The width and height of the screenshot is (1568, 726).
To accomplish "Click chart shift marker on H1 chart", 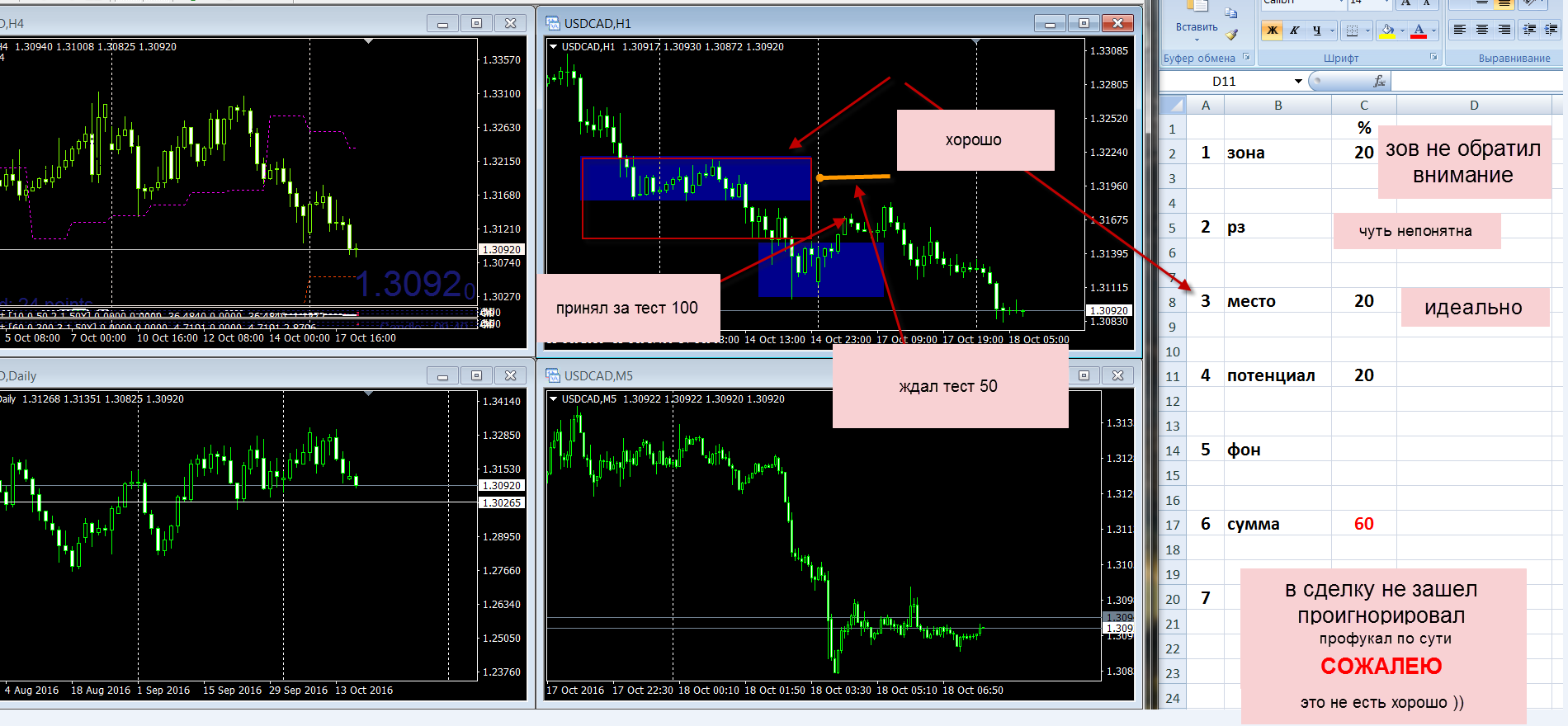I will pos(976,41).
